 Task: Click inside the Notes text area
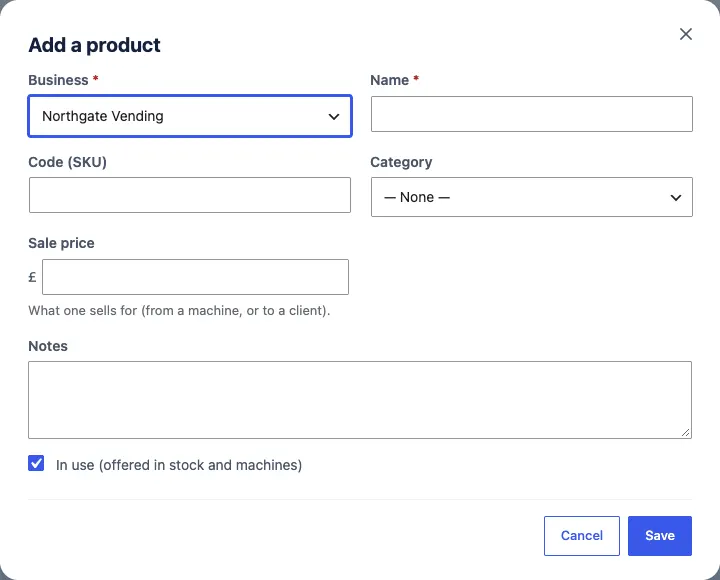point(360,400)
